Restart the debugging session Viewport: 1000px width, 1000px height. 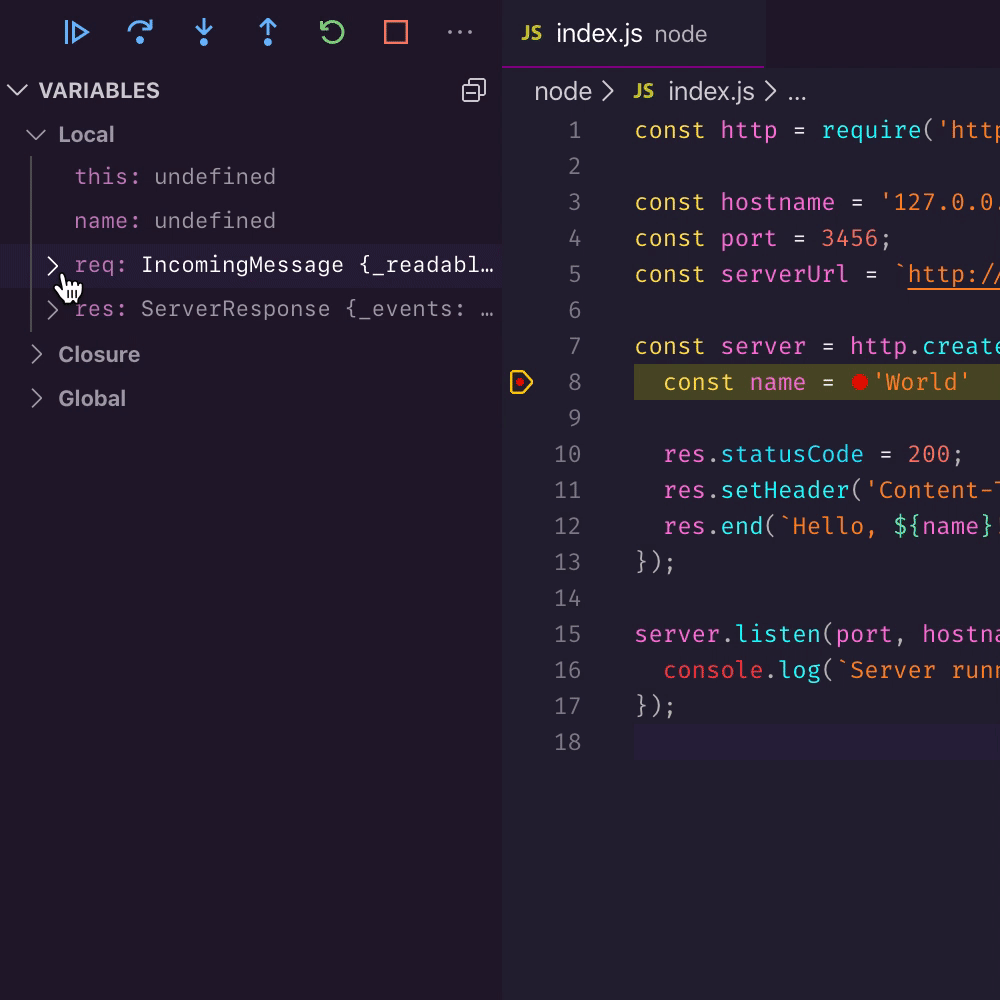[332, 33]
